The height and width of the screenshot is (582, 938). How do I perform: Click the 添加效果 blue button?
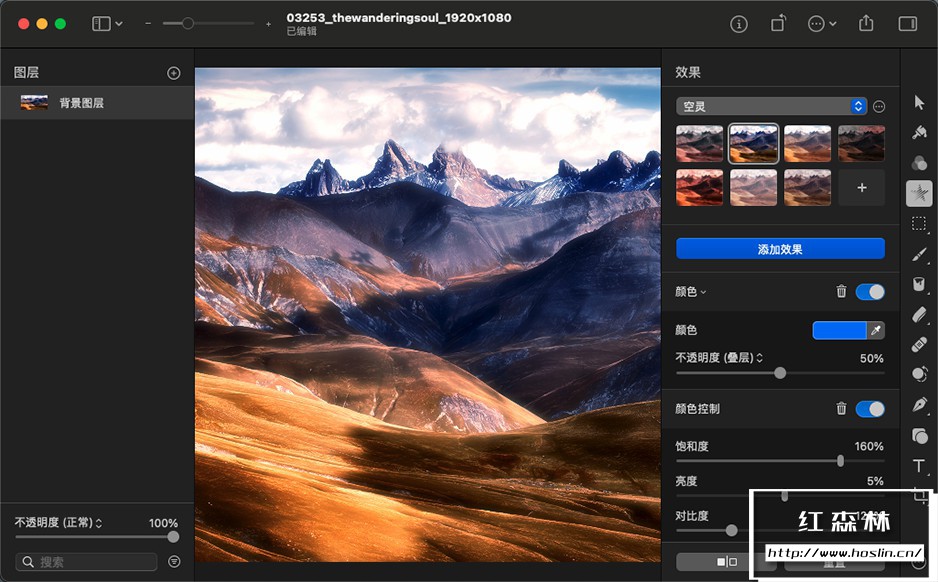tap(780, 249)
